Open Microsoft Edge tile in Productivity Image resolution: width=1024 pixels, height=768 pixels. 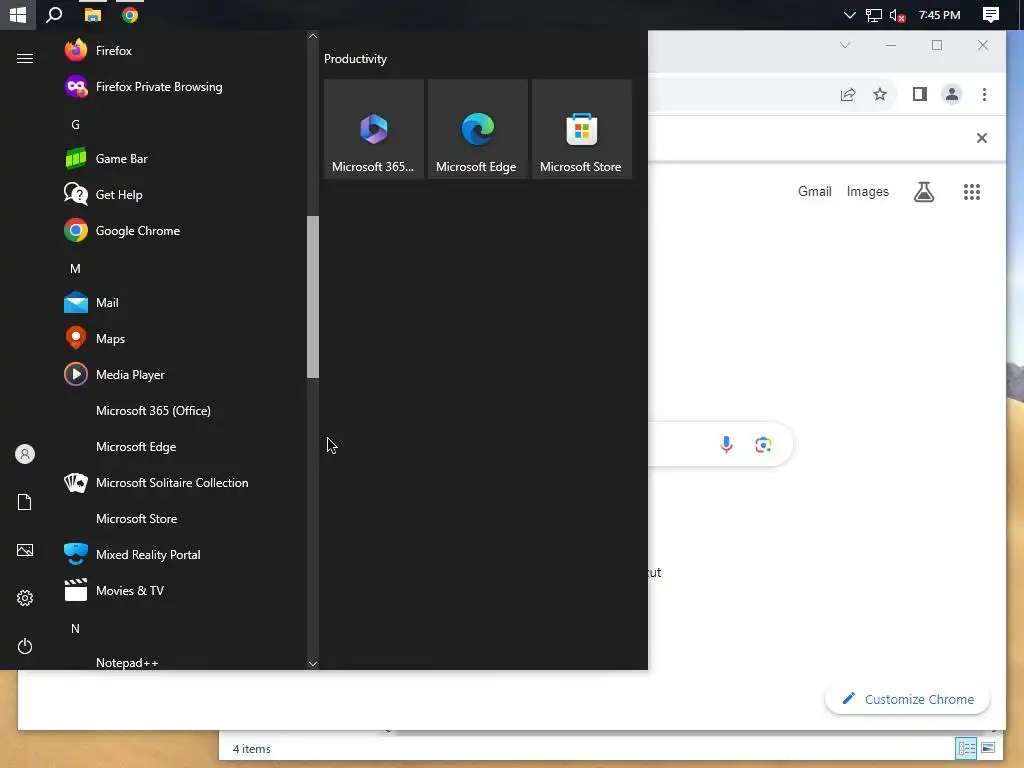coord(477,129)
